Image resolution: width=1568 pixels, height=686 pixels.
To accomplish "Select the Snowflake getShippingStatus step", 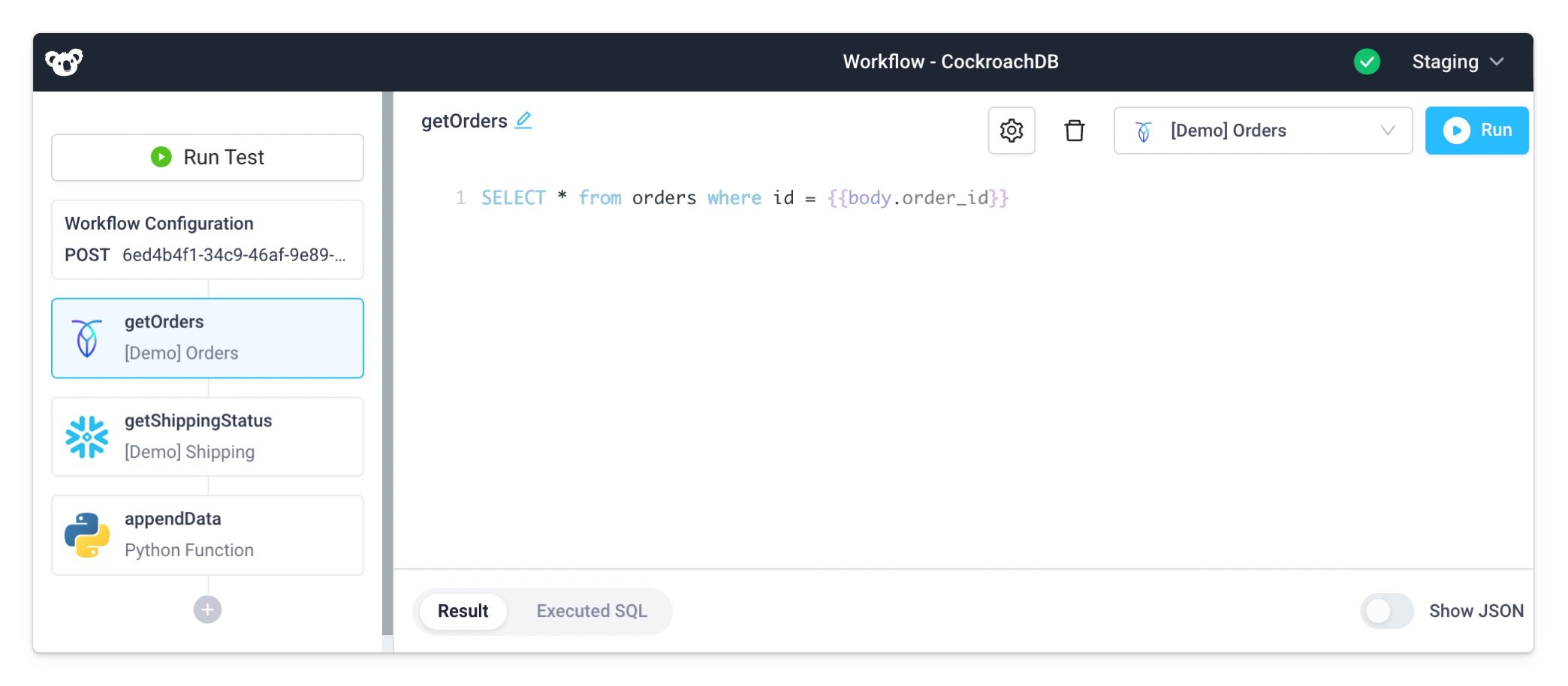I will coord(207,436).
